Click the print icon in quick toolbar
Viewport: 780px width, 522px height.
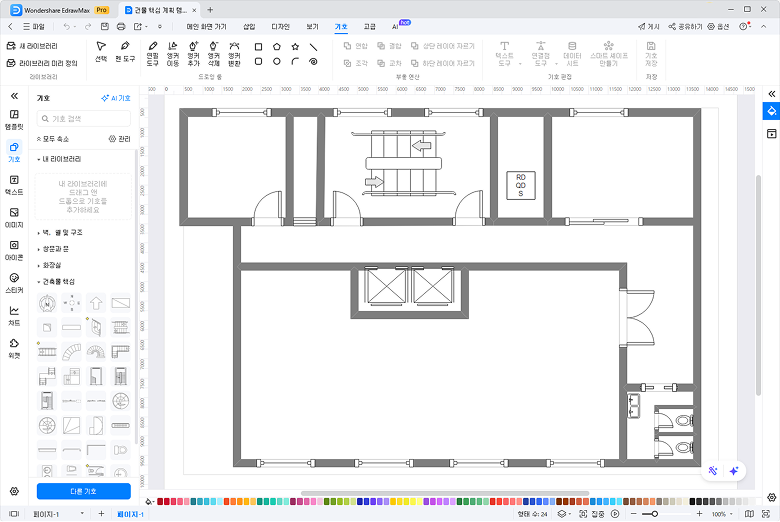(x=121, y=26)
